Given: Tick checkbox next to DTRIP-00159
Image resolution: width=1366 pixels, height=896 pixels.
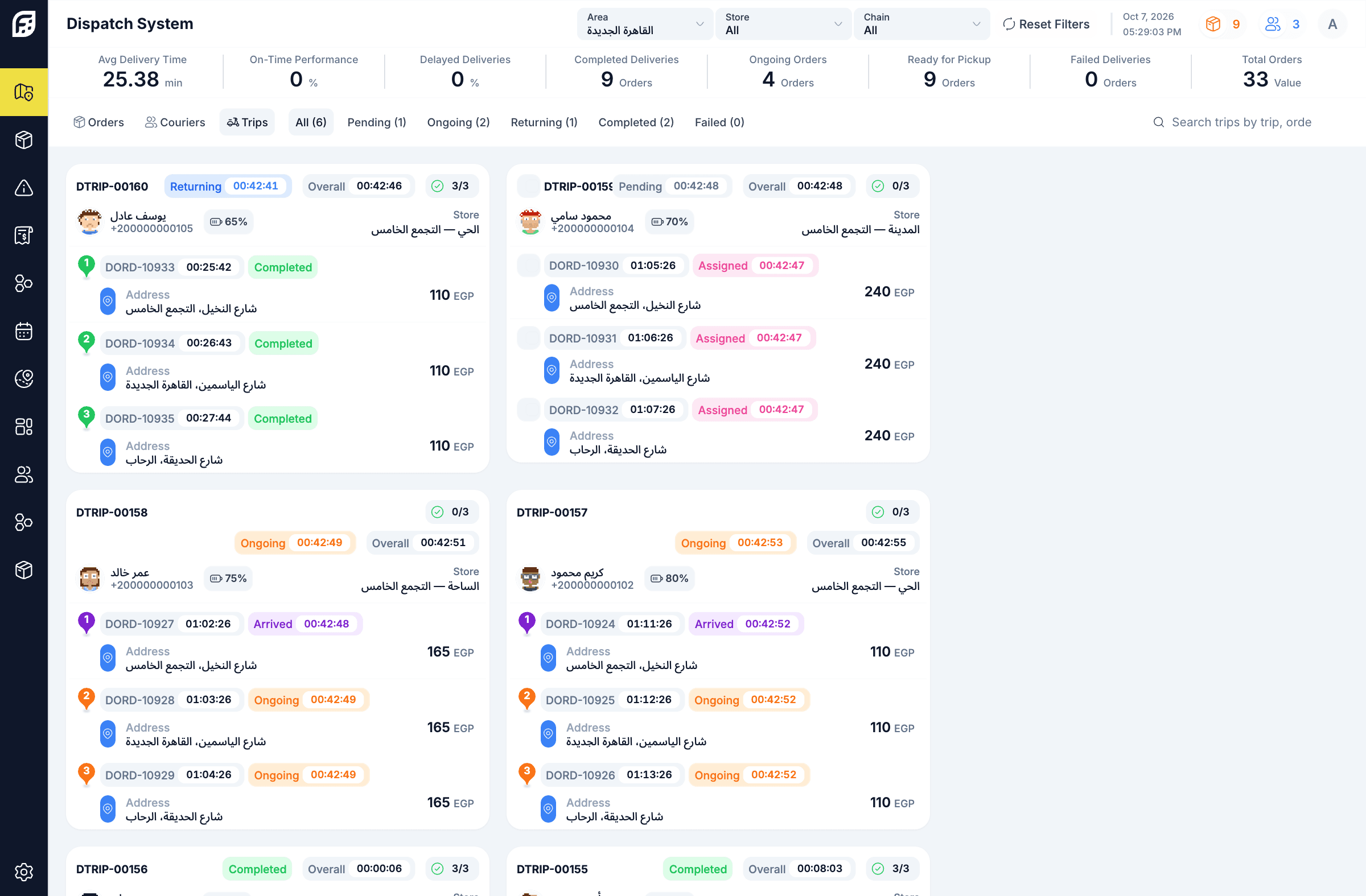Looking at the screenshot, I should (528, 186).
